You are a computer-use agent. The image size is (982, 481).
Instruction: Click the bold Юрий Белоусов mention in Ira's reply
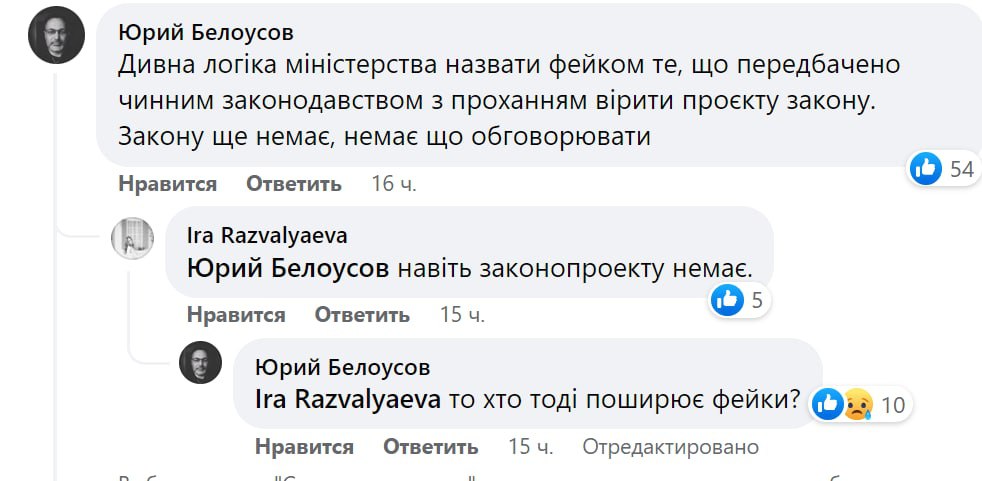click(288, 269)
